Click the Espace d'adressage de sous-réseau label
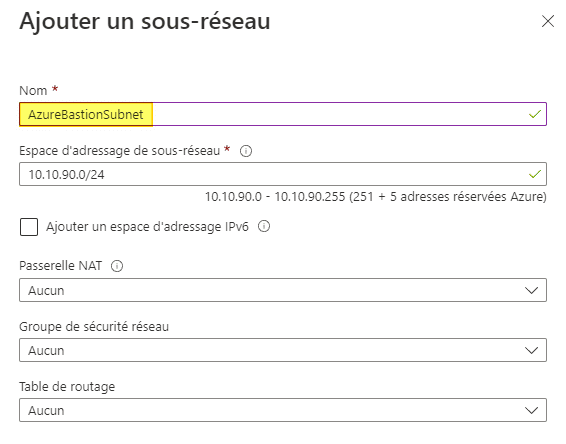Image resolution: width=566 pixels, height=444 pixels. [119, 151]
